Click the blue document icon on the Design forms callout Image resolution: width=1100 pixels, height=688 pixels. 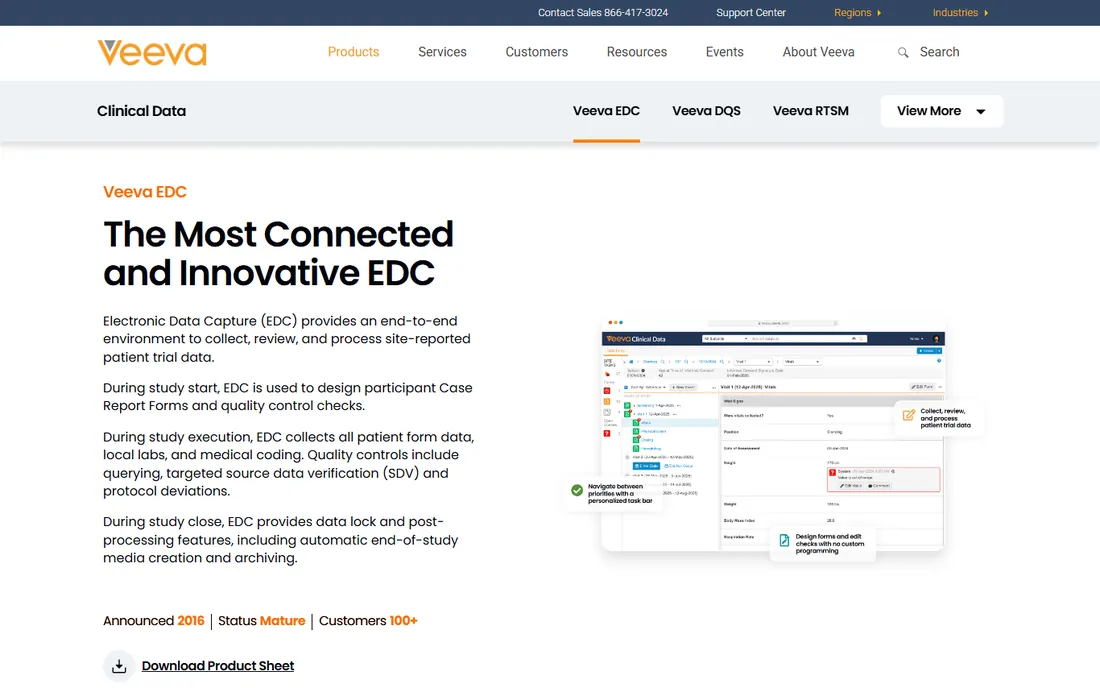[784, 540]
